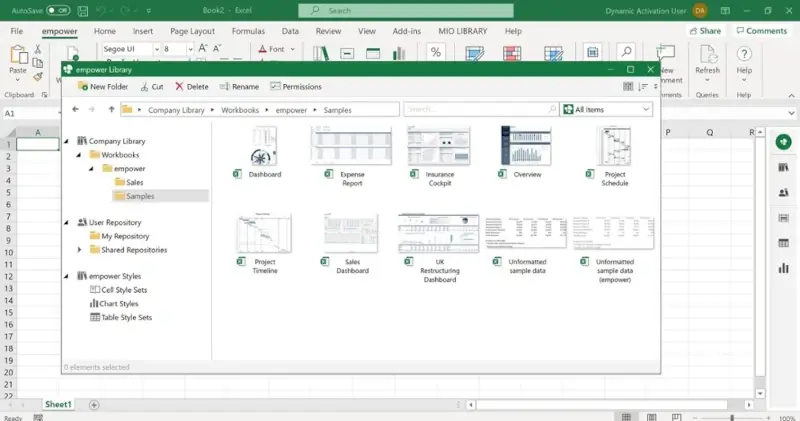
Task: Collapse the User Repository tree node
Action: point(66,222)
